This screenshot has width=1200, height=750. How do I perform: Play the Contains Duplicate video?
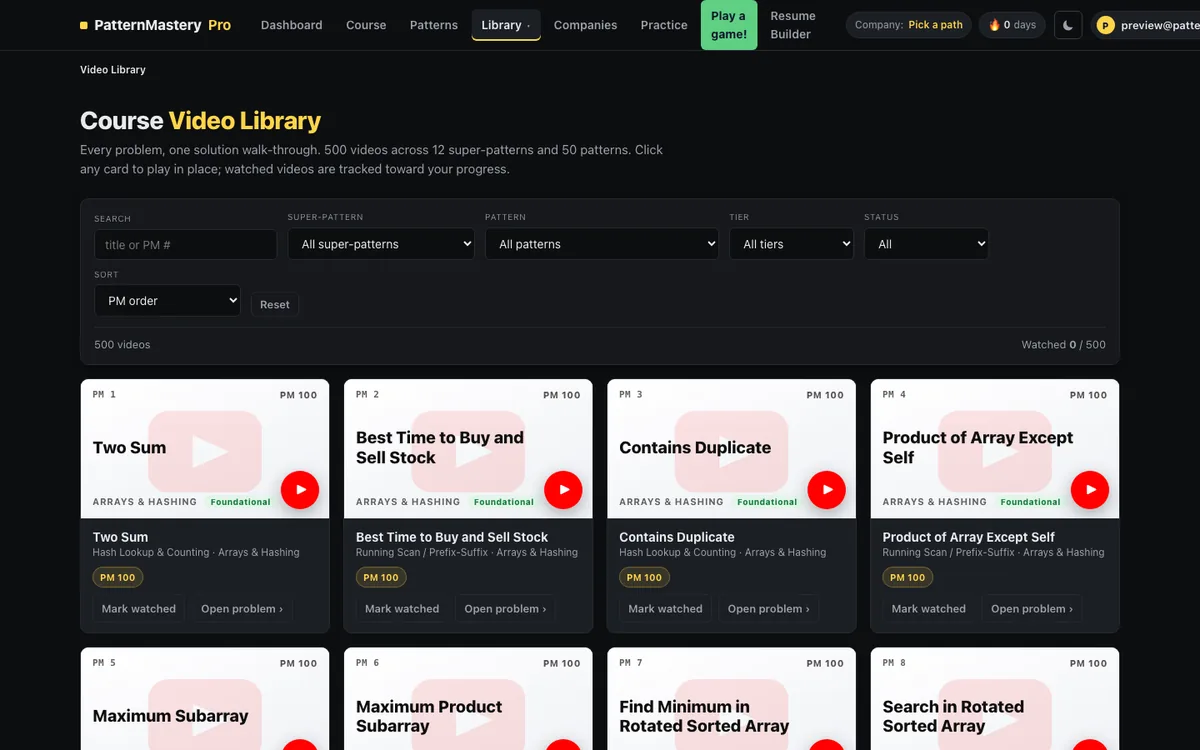(x=827, y=490)
